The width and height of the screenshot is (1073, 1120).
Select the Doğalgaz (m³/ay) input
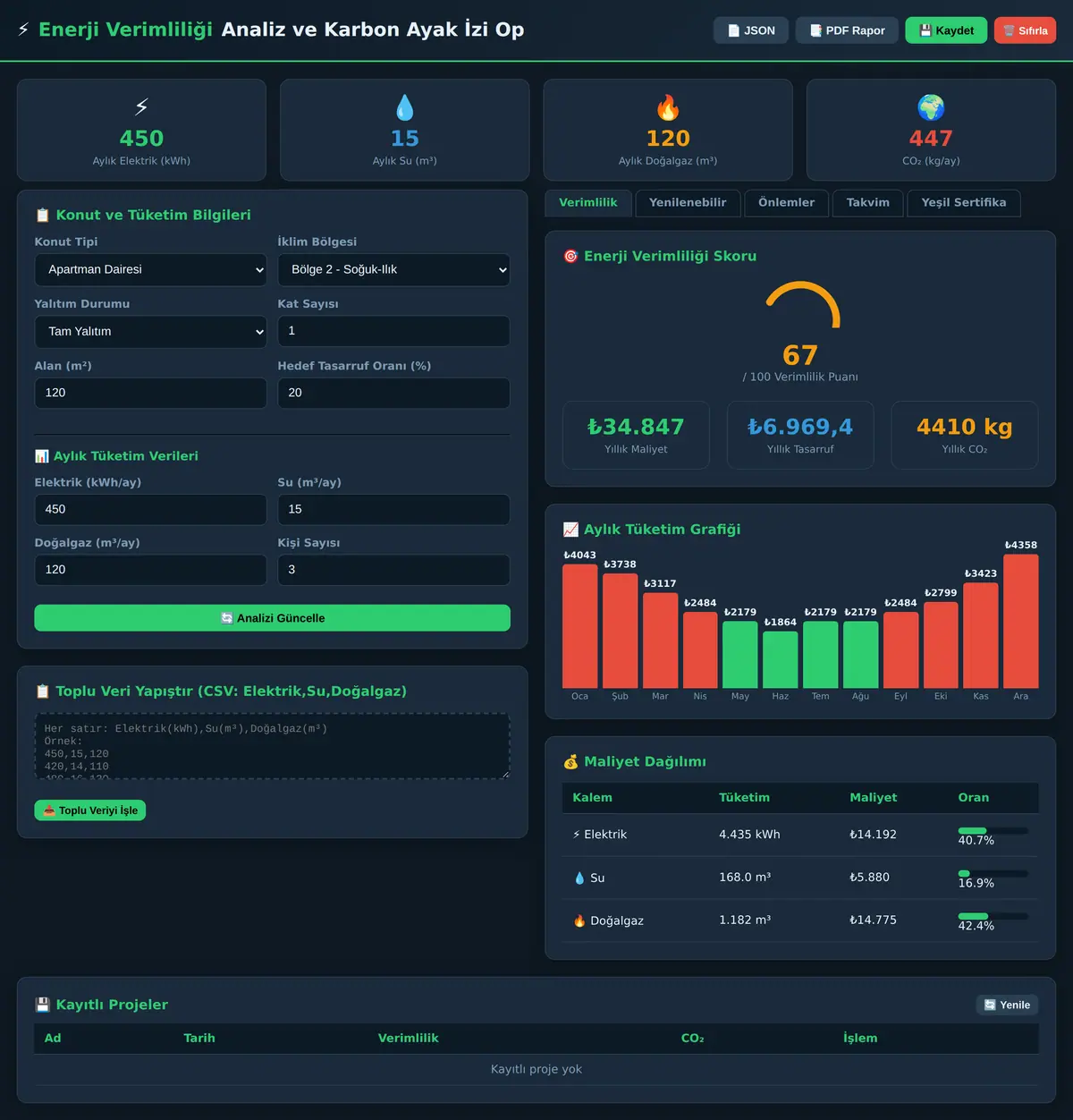tap(151, 570)
